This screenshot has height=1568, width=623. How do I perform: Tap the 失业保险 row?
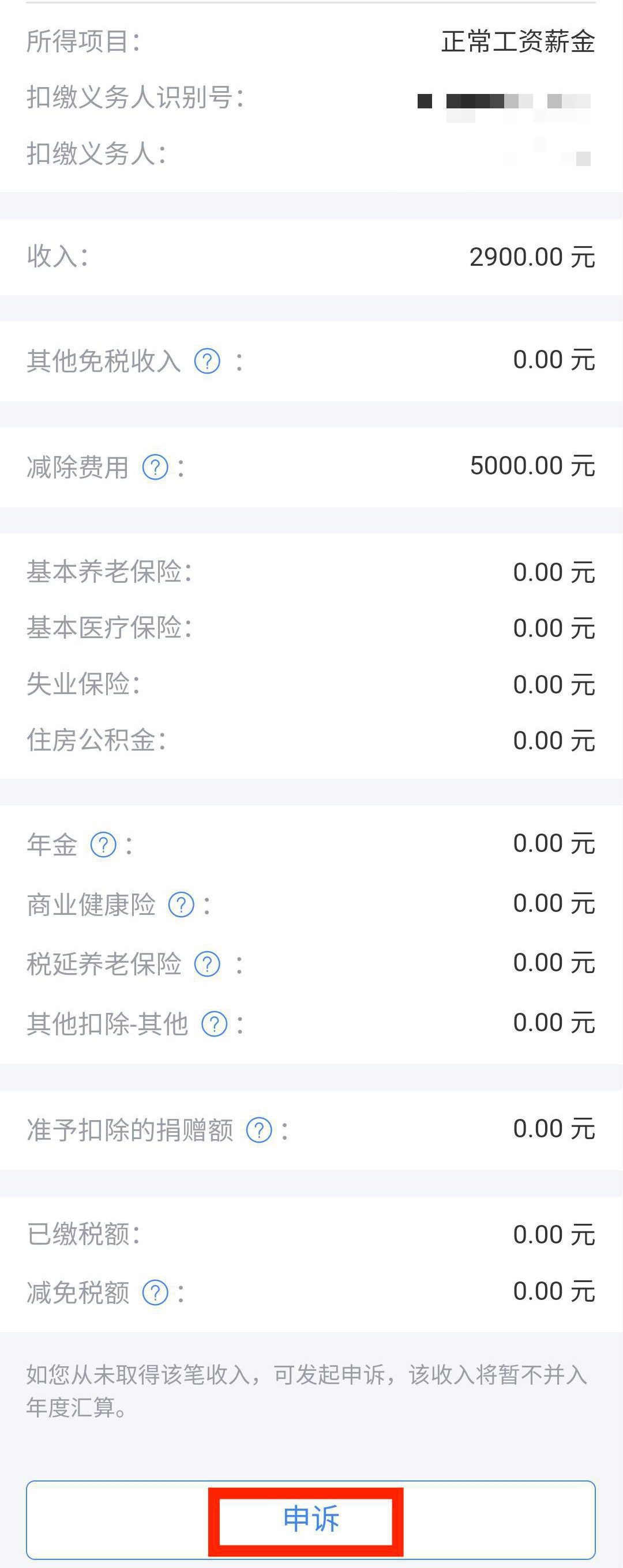(311, 684)
